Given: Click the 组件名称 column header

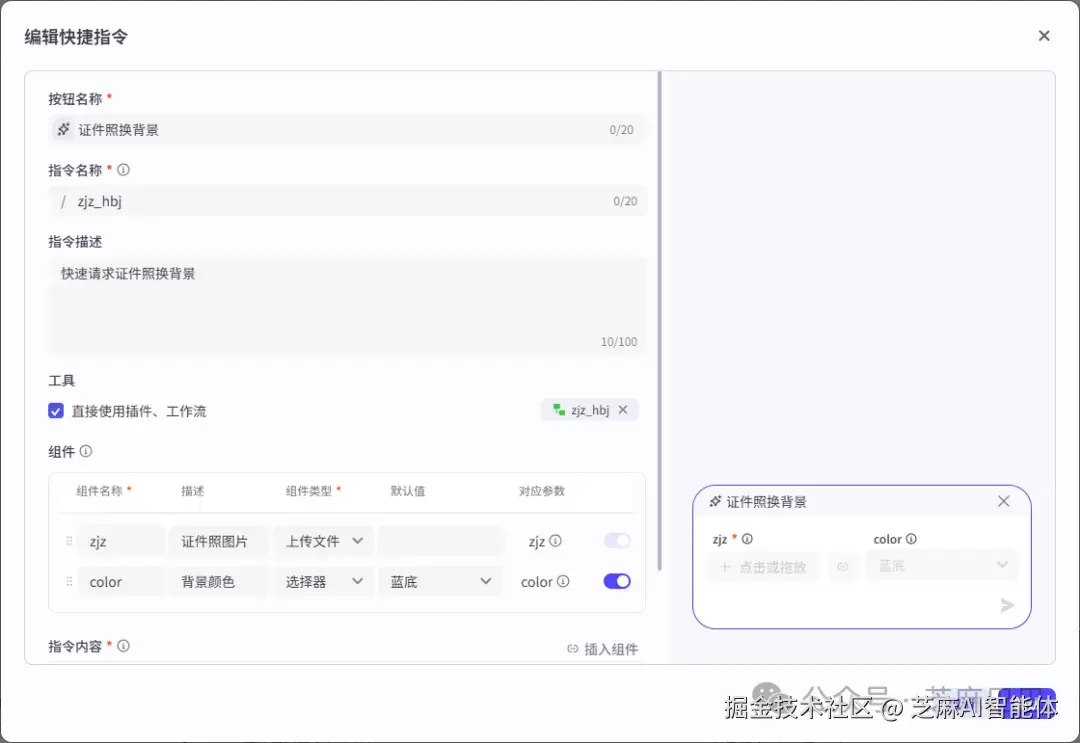Looking at the screenshot, I should tap(99, 491).
